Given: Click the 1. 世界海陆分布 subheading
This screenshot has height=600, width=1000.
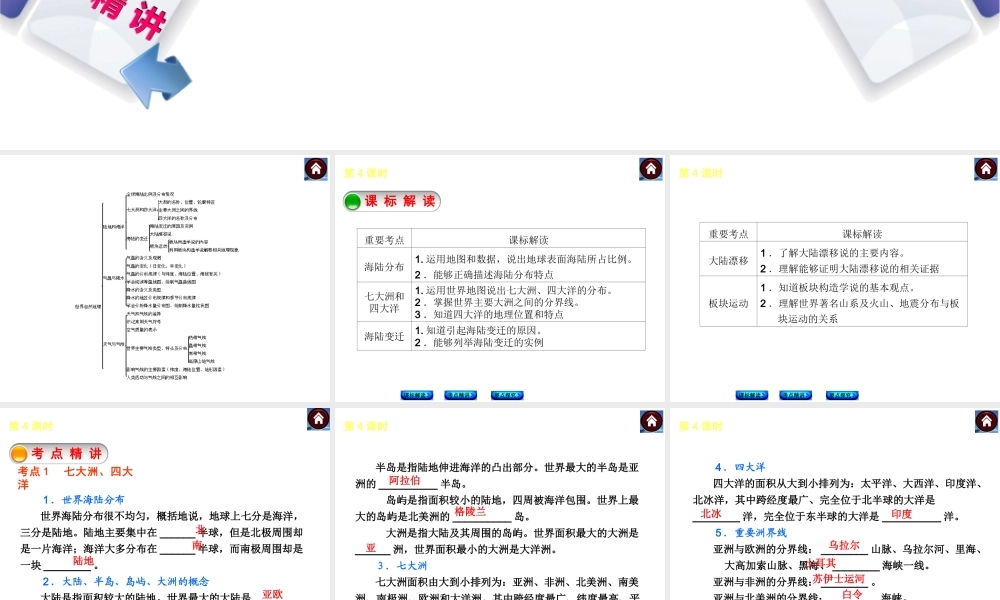Looking at the screenshot, I should click(x=84, y=500).
